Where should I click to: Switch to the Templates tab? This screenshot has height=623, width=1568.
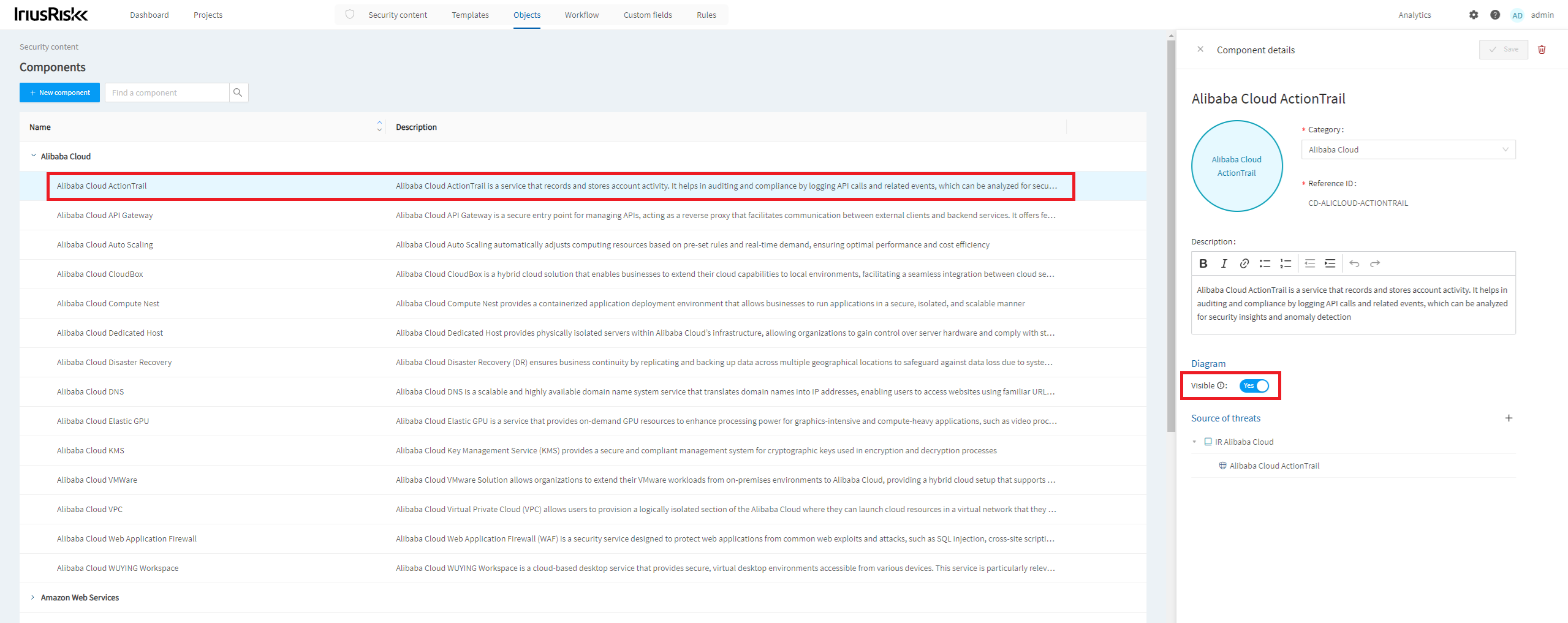469,15
